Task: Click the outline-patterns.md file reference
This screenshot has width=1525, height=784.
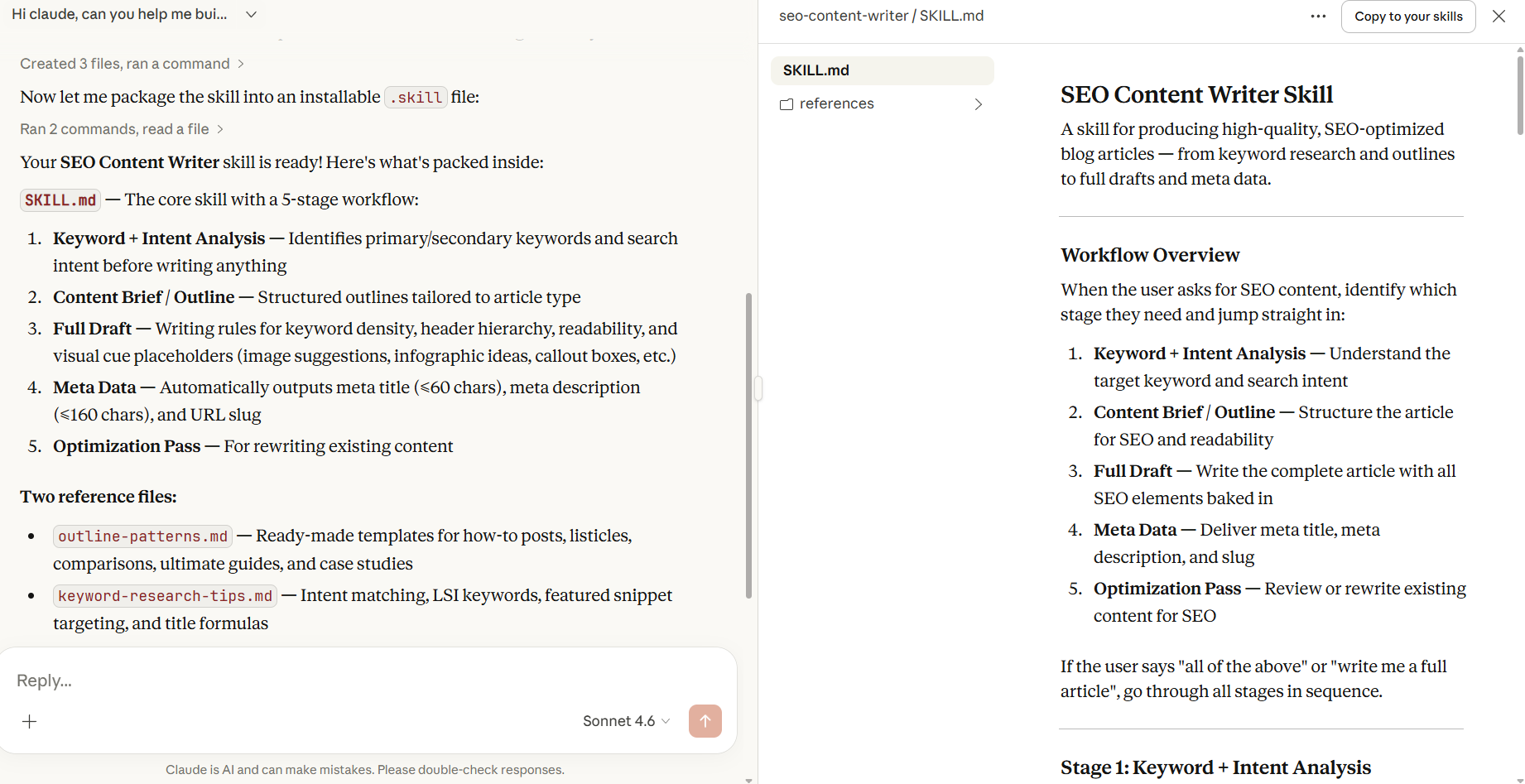Action: pyautogui.click(x=142, y=536)
